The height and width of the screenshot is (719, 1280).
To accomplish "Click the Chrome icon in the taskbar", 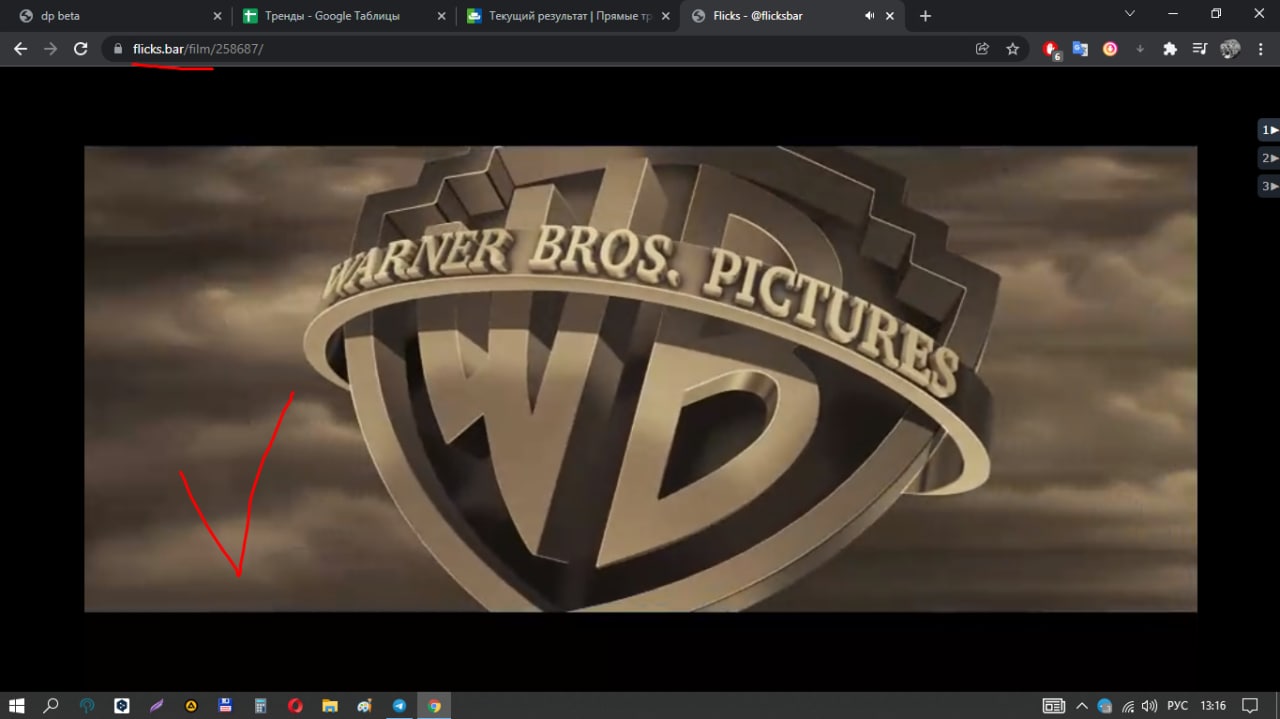I will coord(434,705).
